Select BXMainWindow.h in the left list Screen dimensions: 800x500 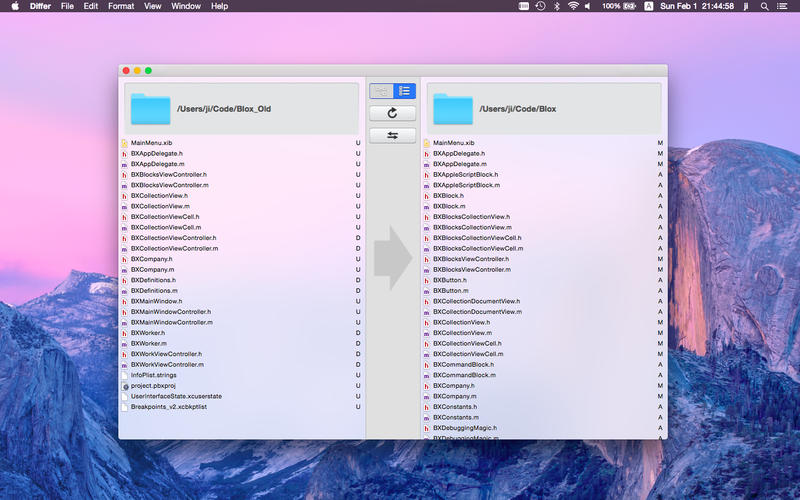tap(242, 301)
